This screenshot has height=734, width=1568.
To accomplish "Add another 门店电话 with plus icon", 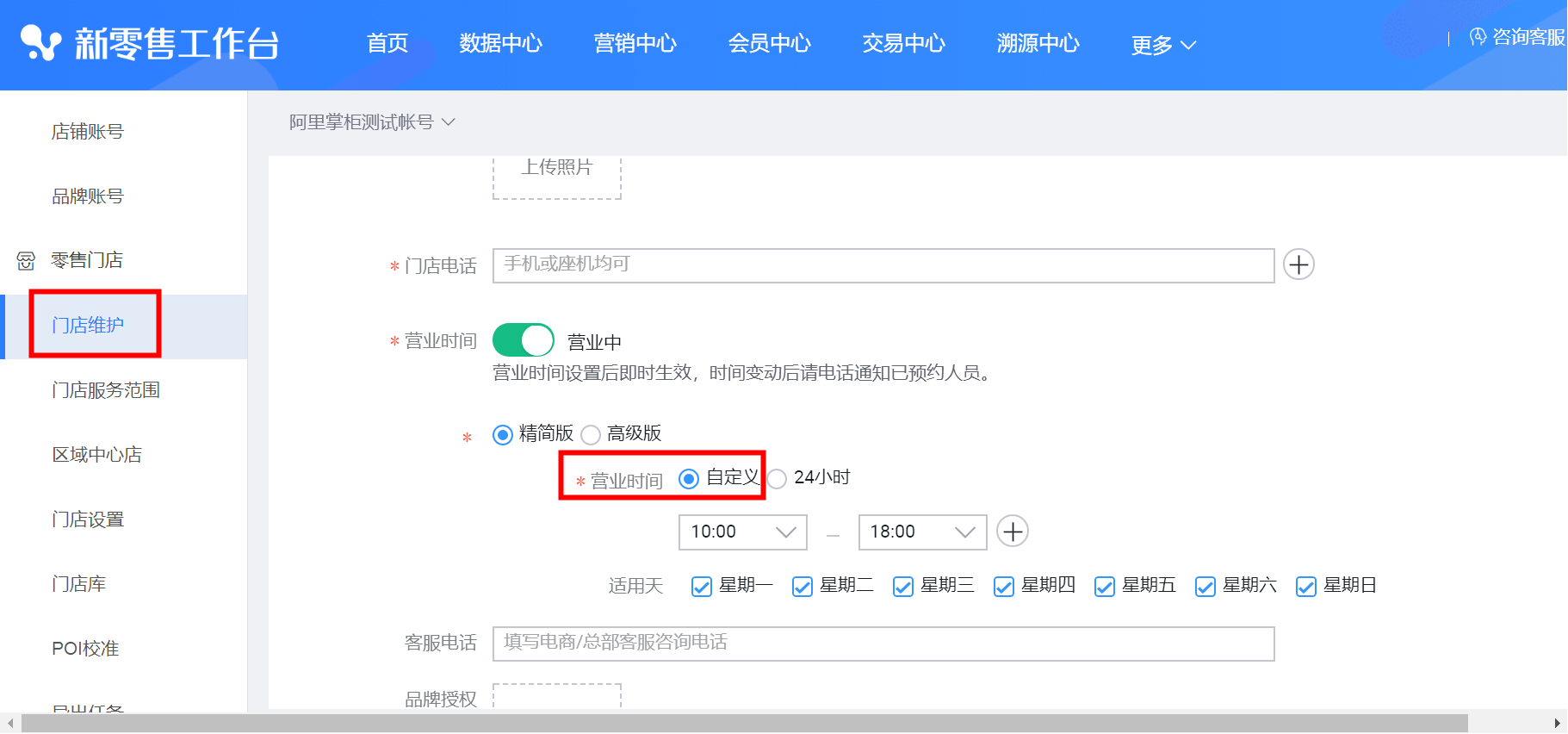I will pos(1298,264).
